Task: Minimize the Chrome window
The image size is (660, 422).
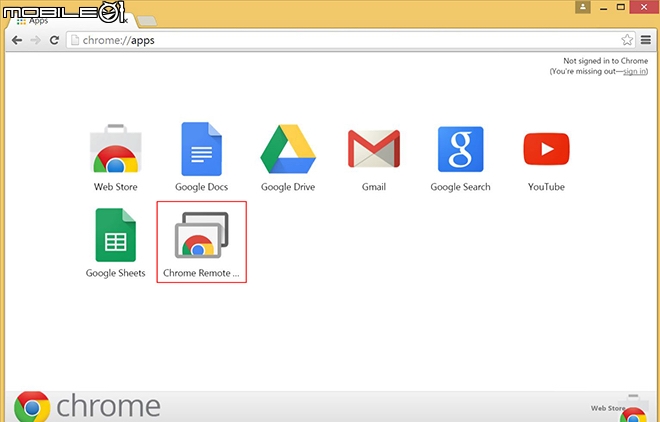Action: 603,7
